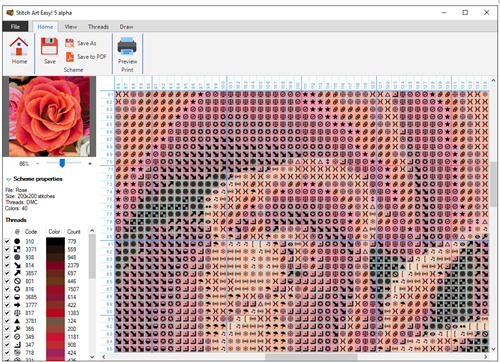The height and width of the screenshot is (362, 500).
Task: Click the Preview Print printer icon
Action: click(127, 46)
